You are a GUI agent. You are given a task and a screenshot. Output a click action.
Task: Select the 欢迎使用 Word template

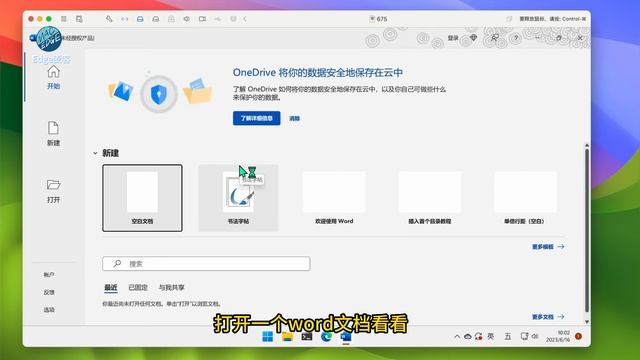click(334, 198)
